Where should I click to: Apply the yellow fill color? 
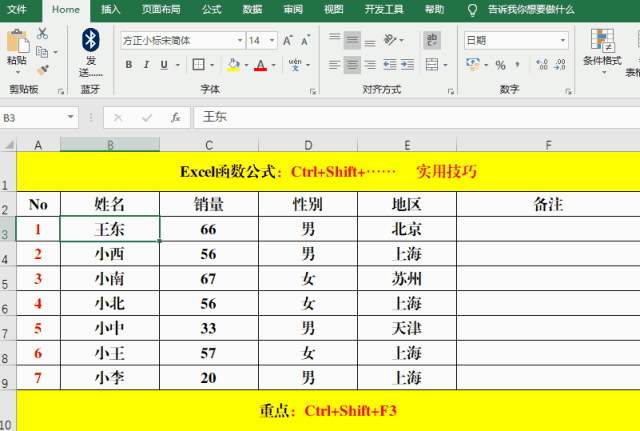(233, 65)
